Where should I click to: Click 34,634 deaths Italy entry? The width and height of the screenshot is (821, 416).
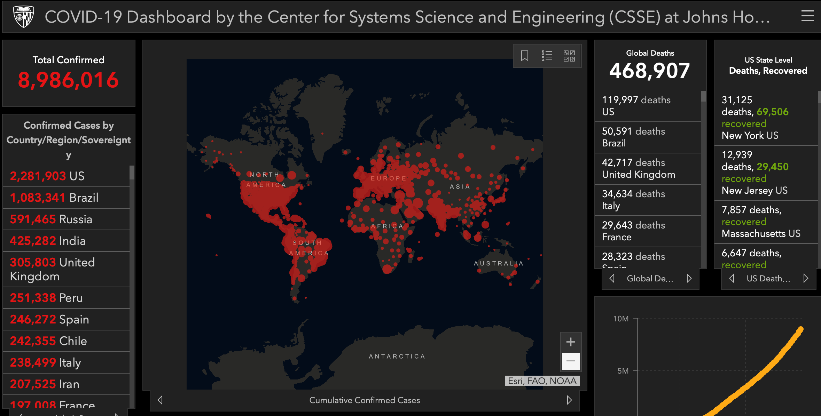tap(647, 199)
